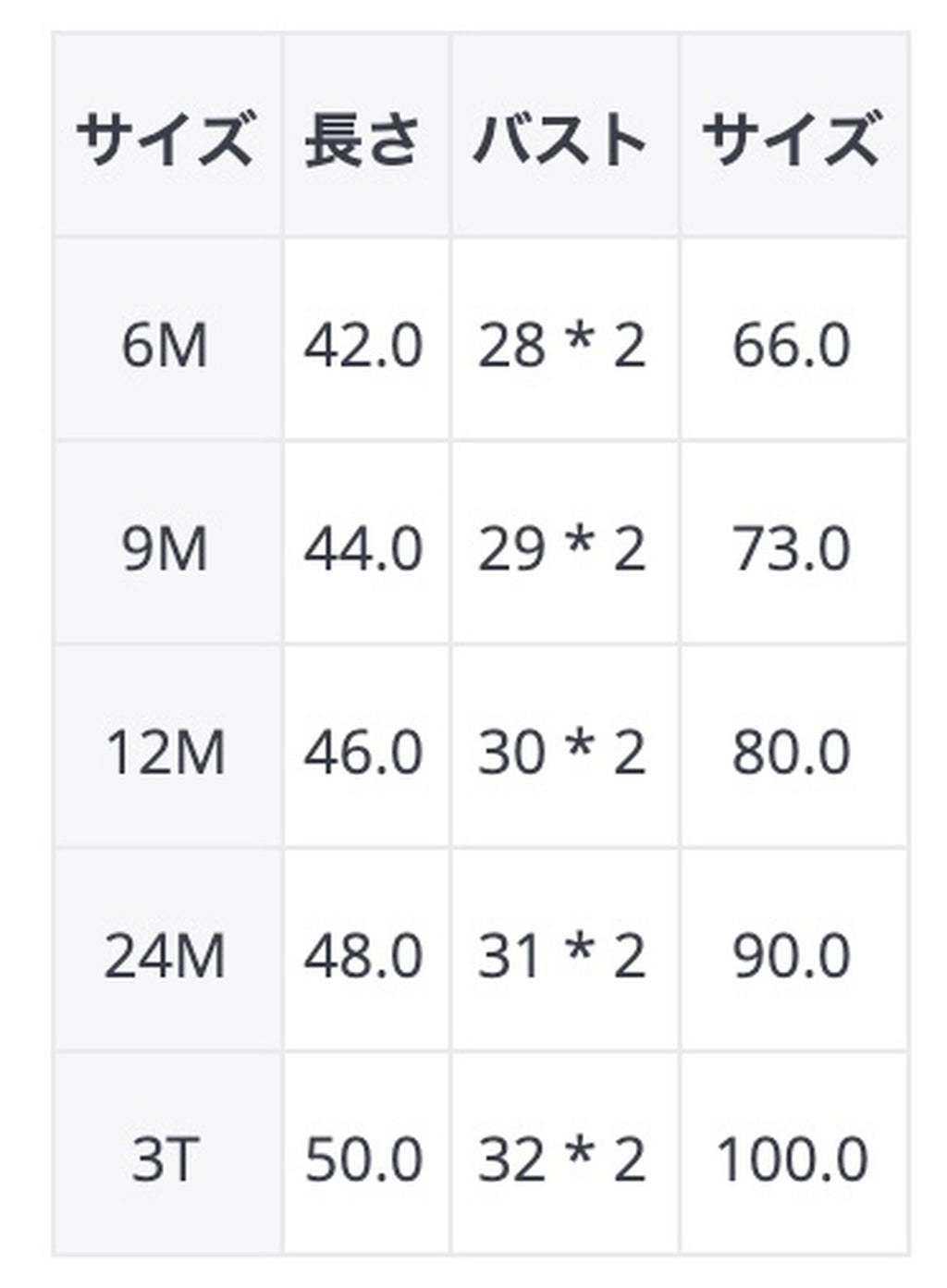The image size is (947, 1288).
Task: Click the 90.0 size value
Action: [x=791, y=955]
